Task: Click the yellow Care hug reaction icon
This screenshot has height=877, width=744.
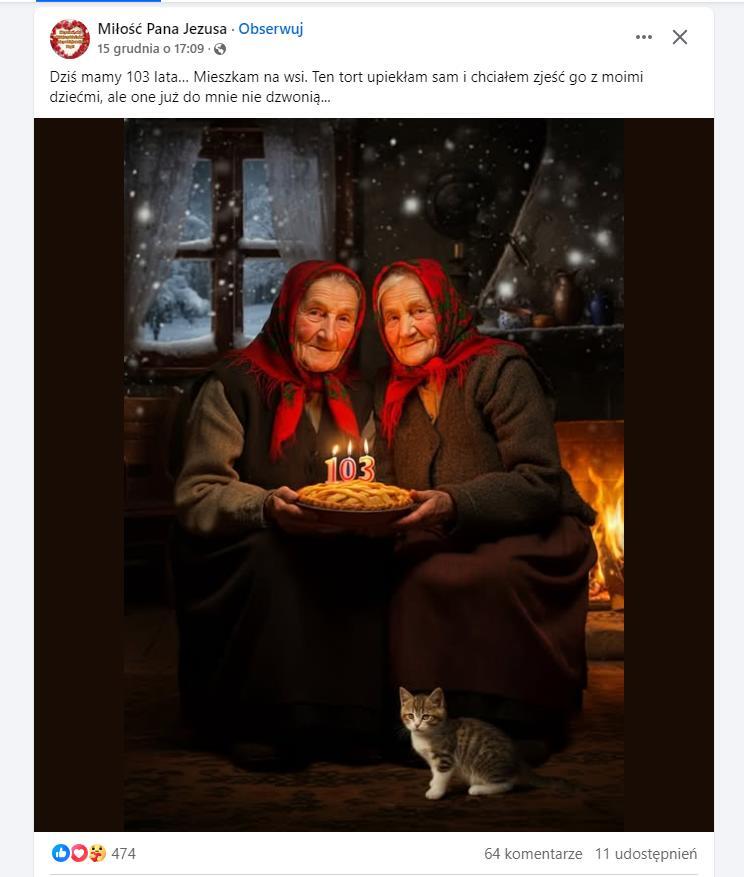Action: (x=97, y=853)
